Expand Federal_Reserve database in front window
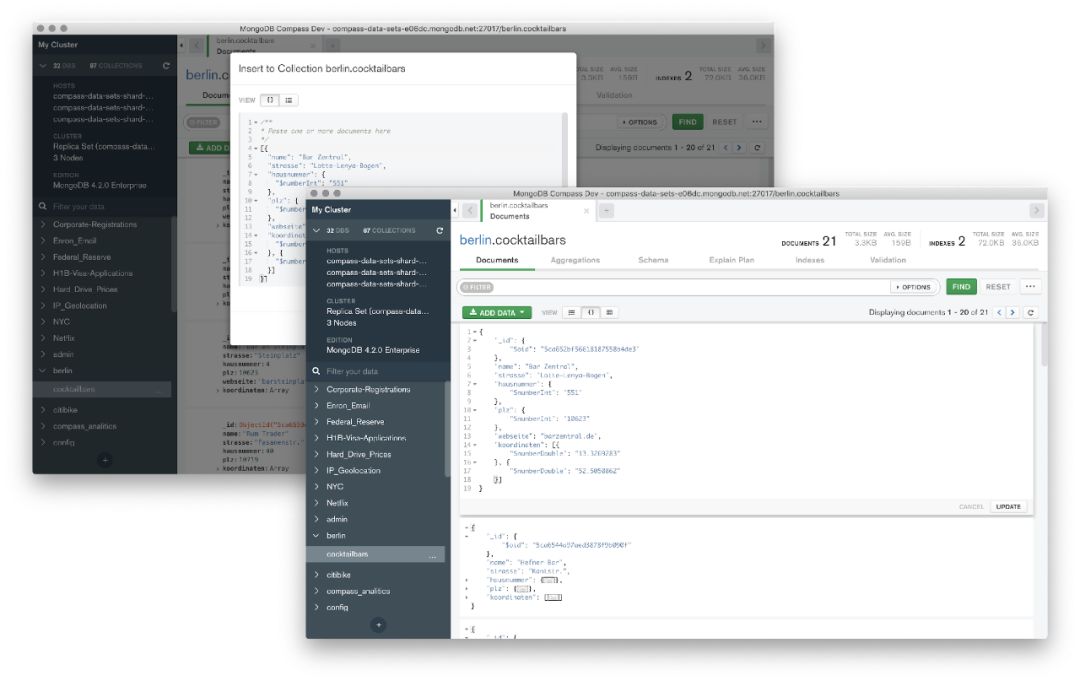Screen dimensions: 1080x681 coord(316,422)
